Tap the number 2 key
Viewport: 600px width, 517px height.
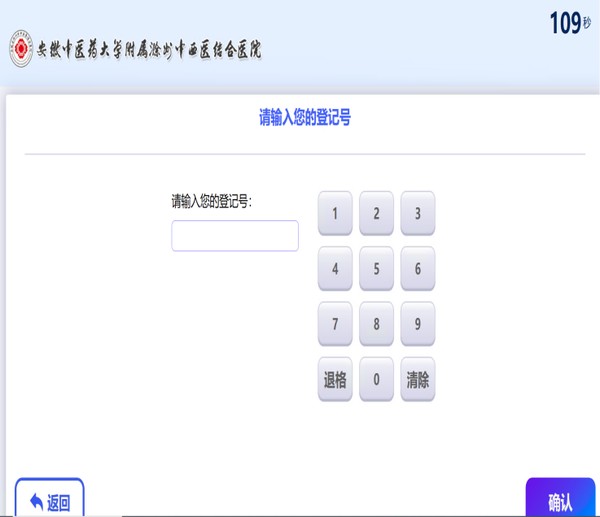coord(376,213)
